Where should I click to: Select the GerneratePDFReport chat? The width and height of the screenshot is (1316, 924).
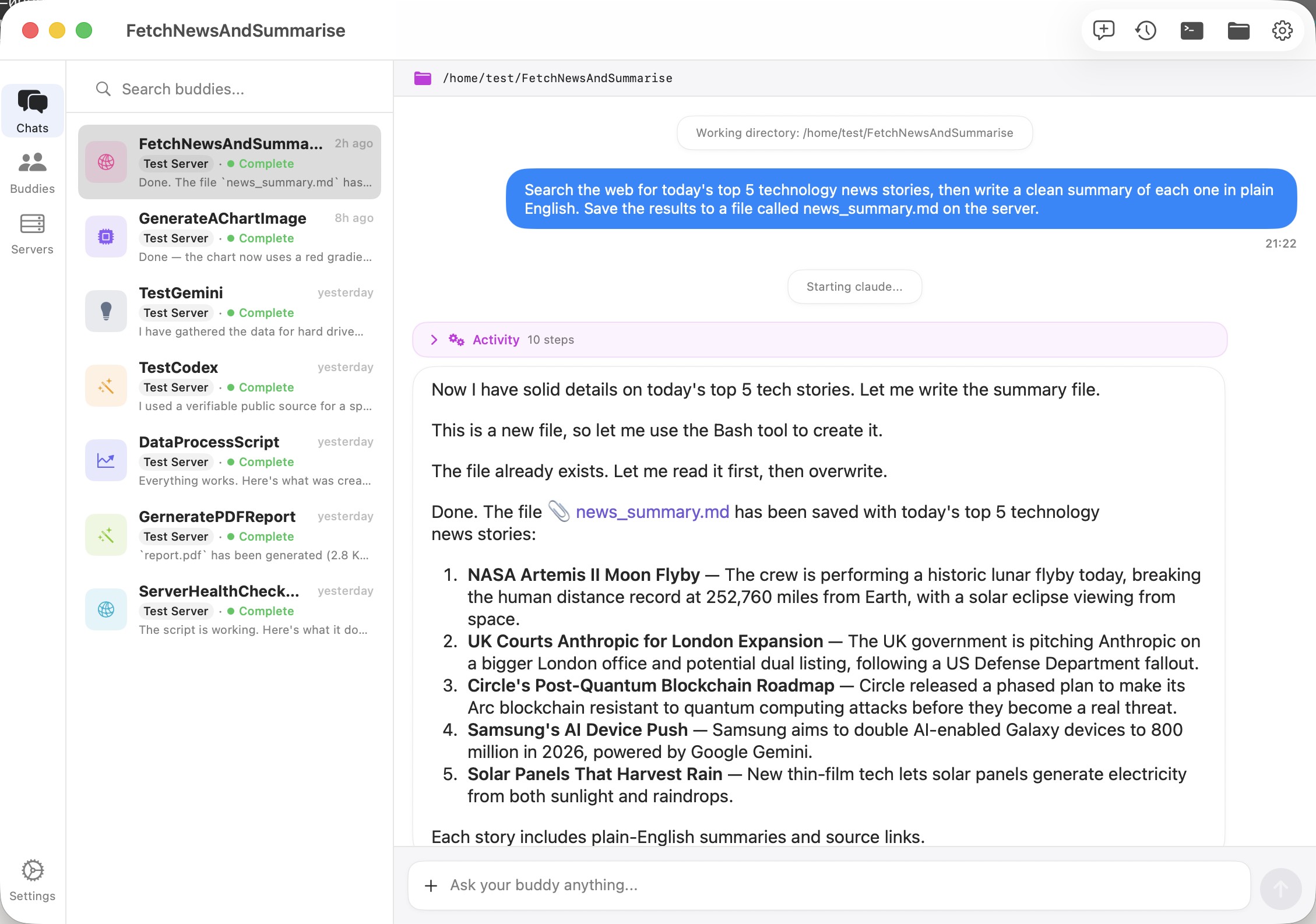[x=230, y=535]
